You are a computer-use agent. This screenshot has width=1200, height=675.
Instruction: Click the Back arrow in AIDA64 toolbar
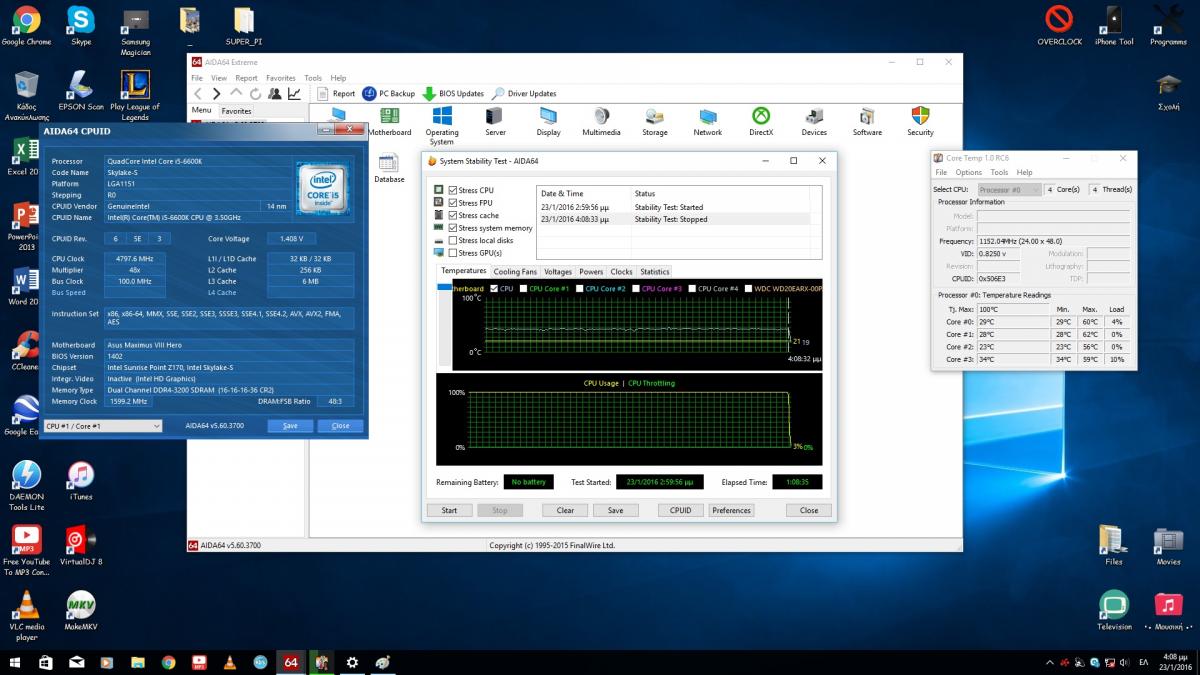point(199,94)
